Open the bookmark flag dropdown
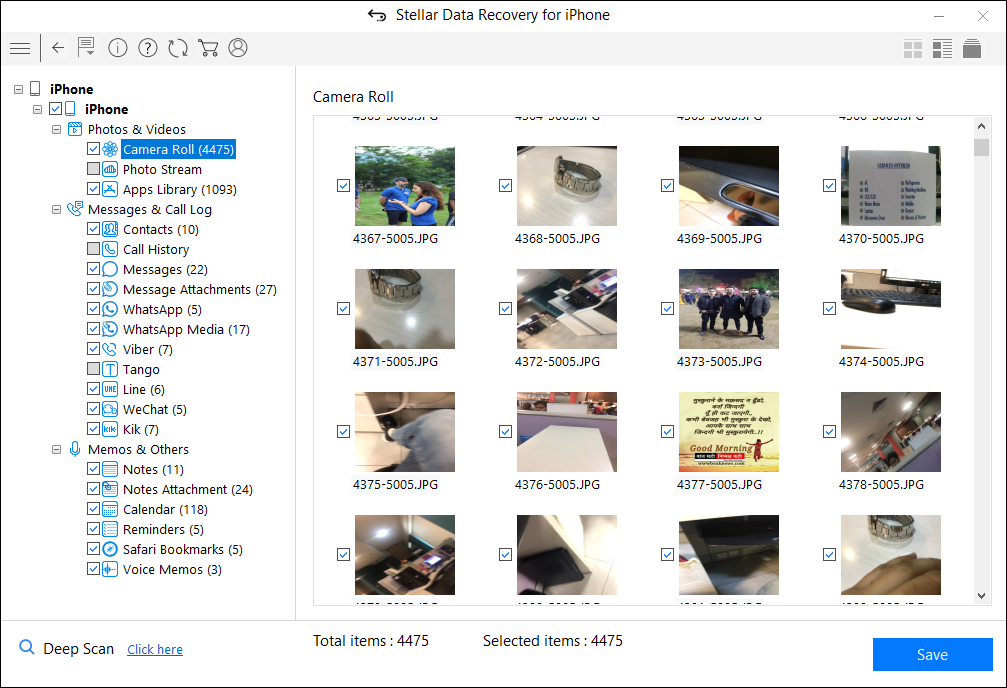Viewport: 1007px width, 688px height. (86, 47)
